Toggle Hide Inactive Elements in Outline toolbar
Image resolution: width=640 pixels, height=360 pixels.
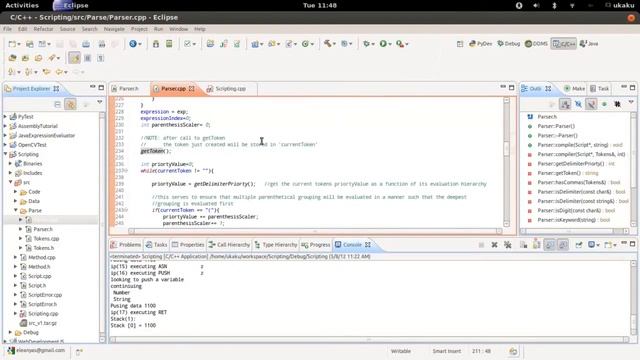tap(618, 104)
